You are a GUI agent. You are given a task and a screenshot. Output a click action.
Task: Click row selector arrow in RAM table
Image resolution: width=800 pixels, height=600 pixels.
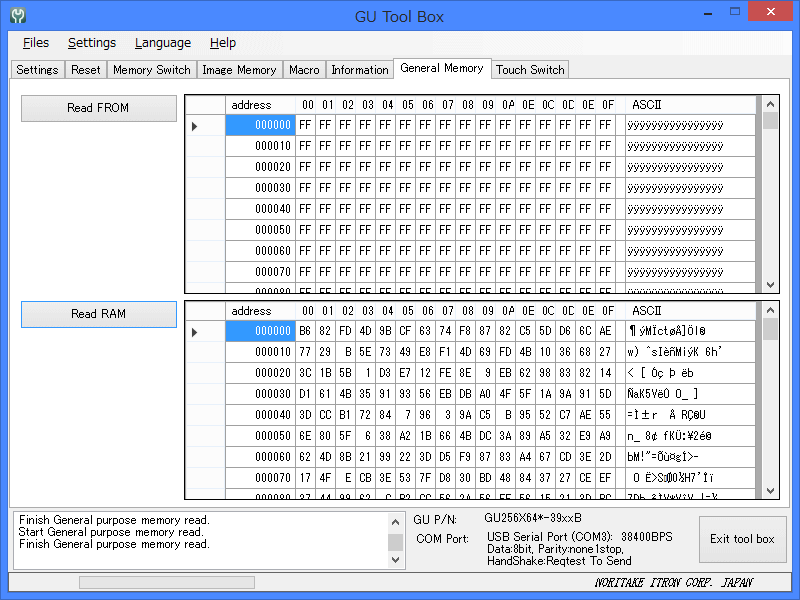pos(195,332)
